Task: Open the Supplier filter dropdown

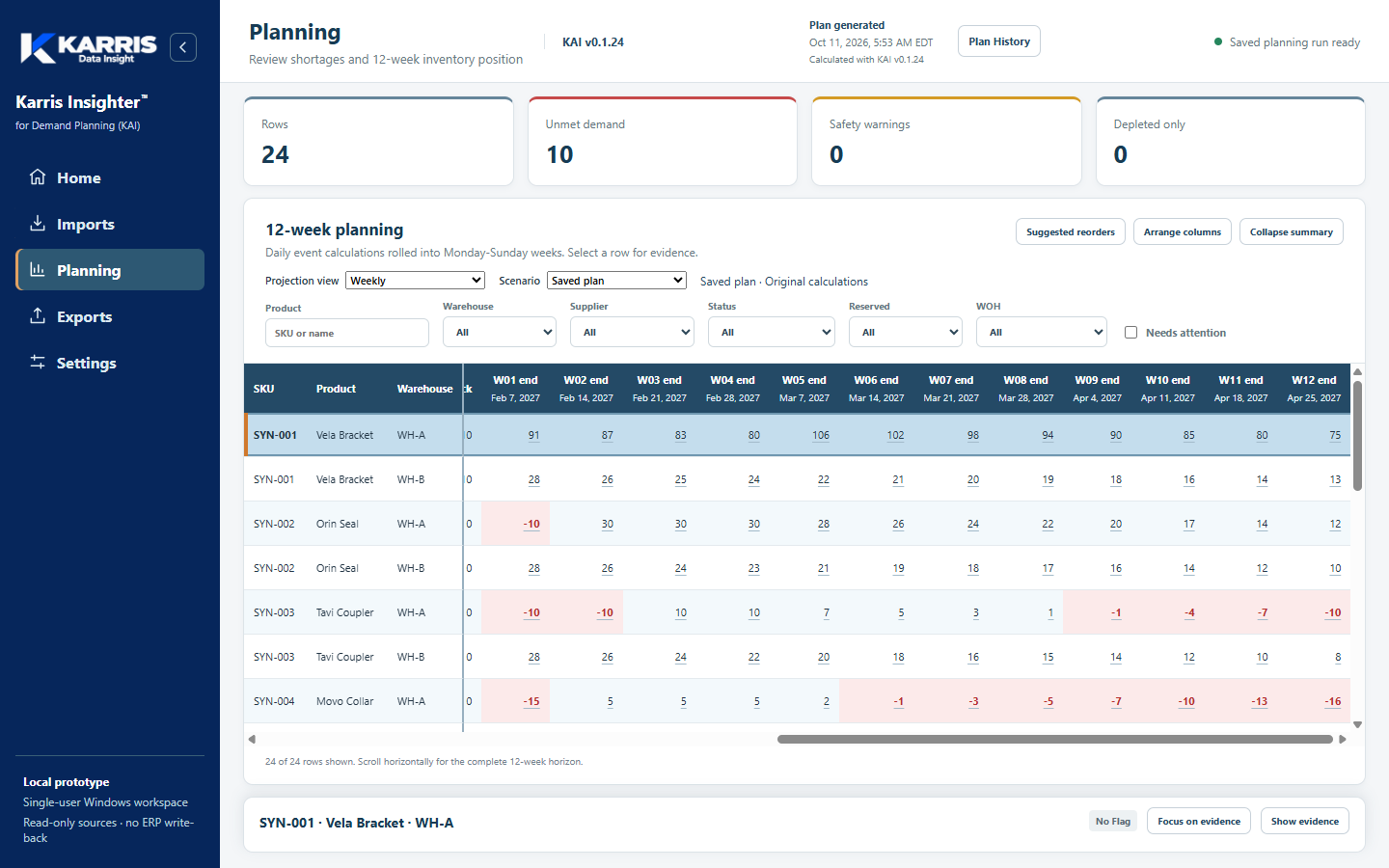Action: [632, 332]
